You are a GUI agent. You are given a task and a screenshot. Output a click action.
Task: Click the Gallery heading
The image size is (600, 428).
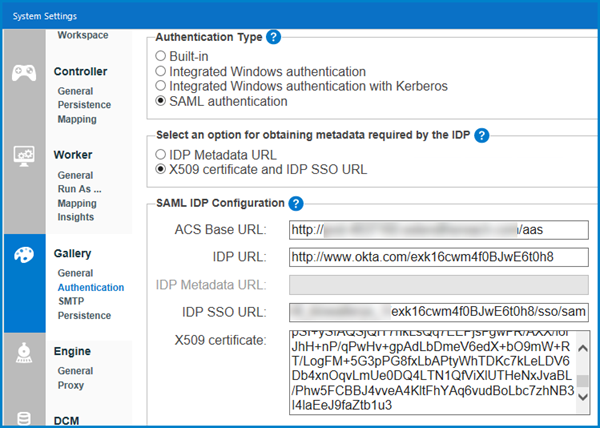point(72,254)
